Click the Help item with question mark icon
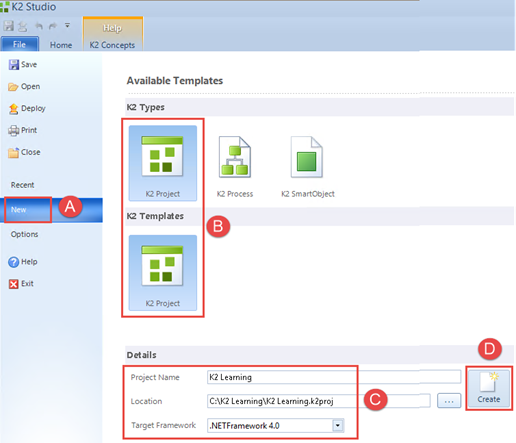This screenshot has width=516, height=443. click(23, 262)
